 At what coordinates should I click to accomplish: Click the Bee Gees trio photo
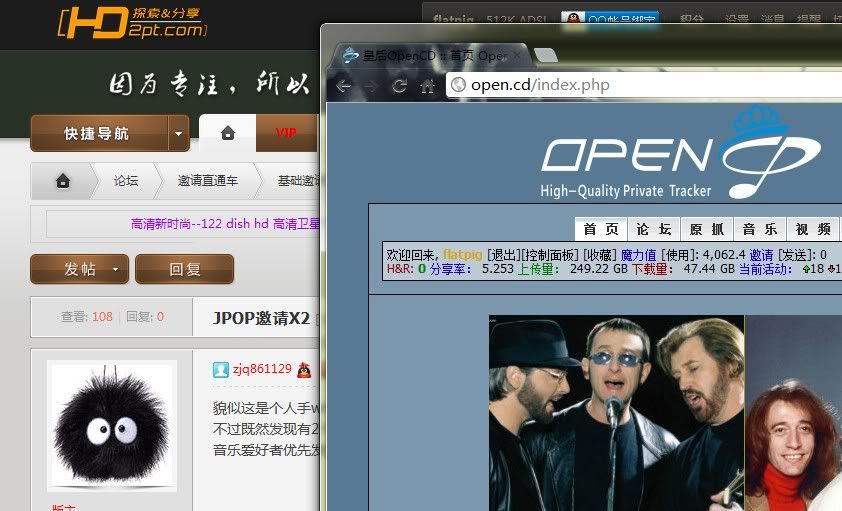point(616,413)
